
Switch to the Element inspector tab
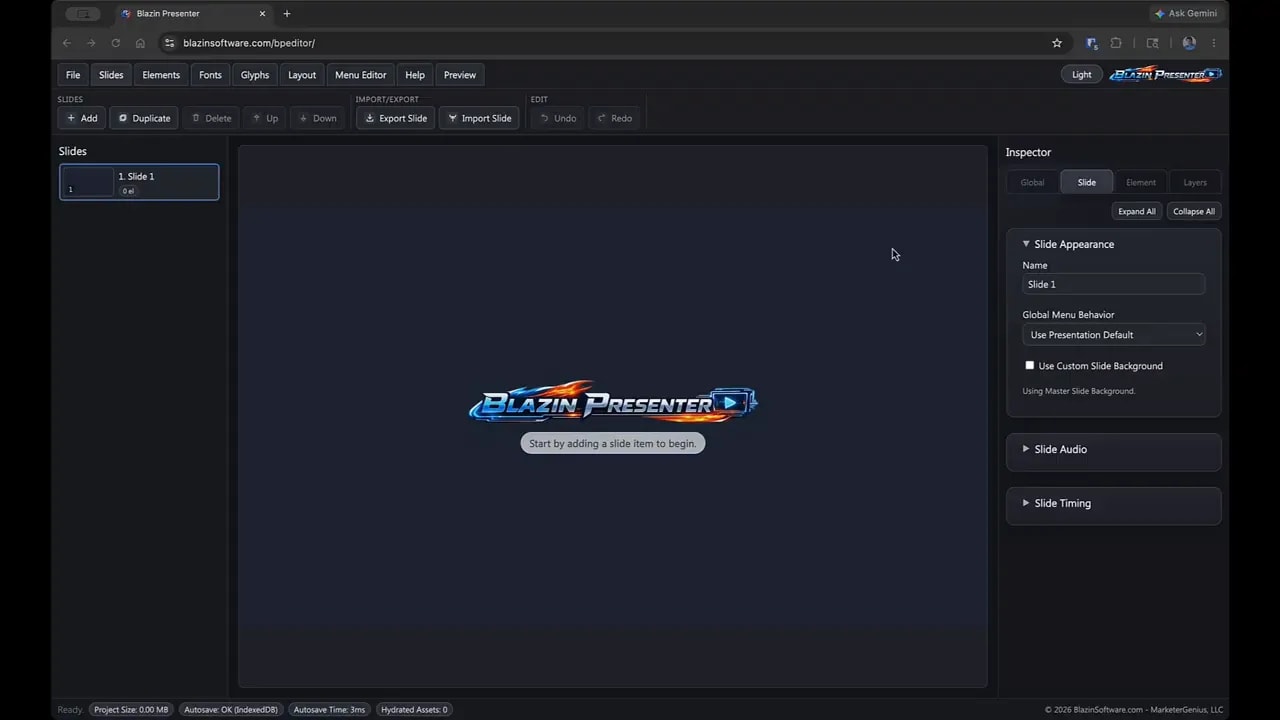pos(1141,182)
